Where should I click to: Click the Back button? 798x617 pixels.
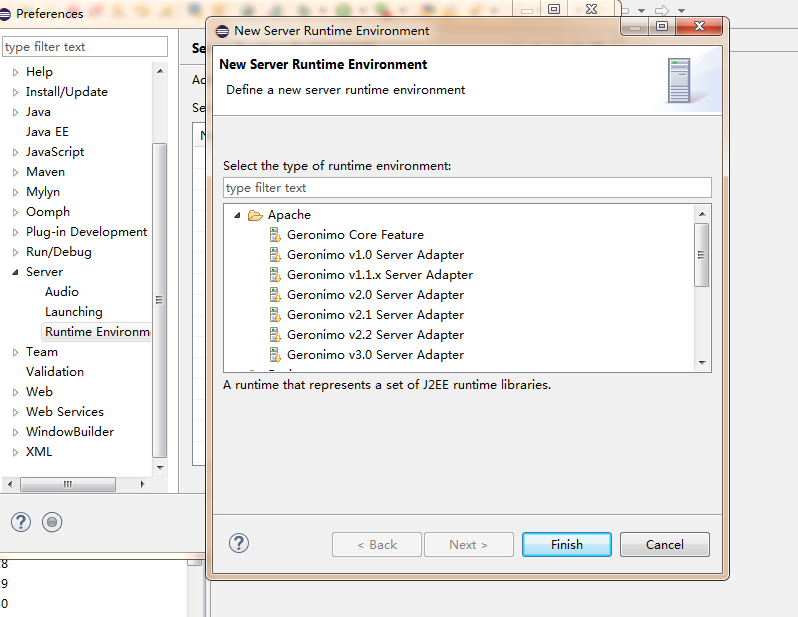point(377,545)
